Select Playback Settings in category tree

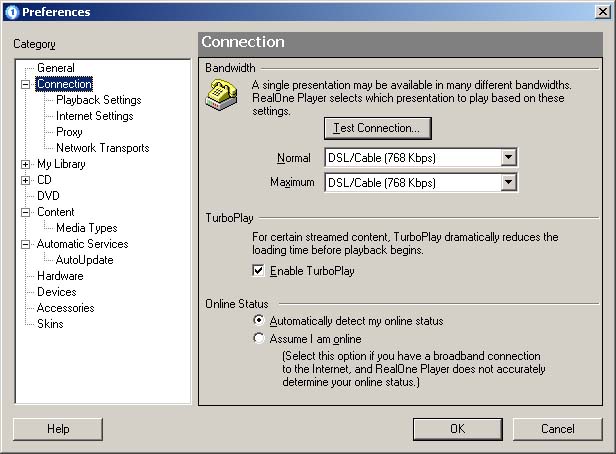point(98,100)
